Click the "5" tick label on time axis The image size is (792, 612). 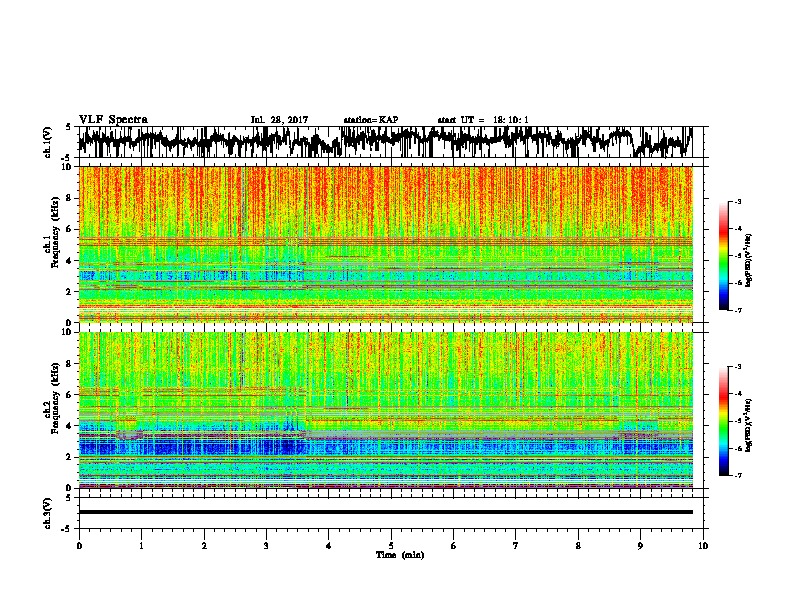coord(391,545)
